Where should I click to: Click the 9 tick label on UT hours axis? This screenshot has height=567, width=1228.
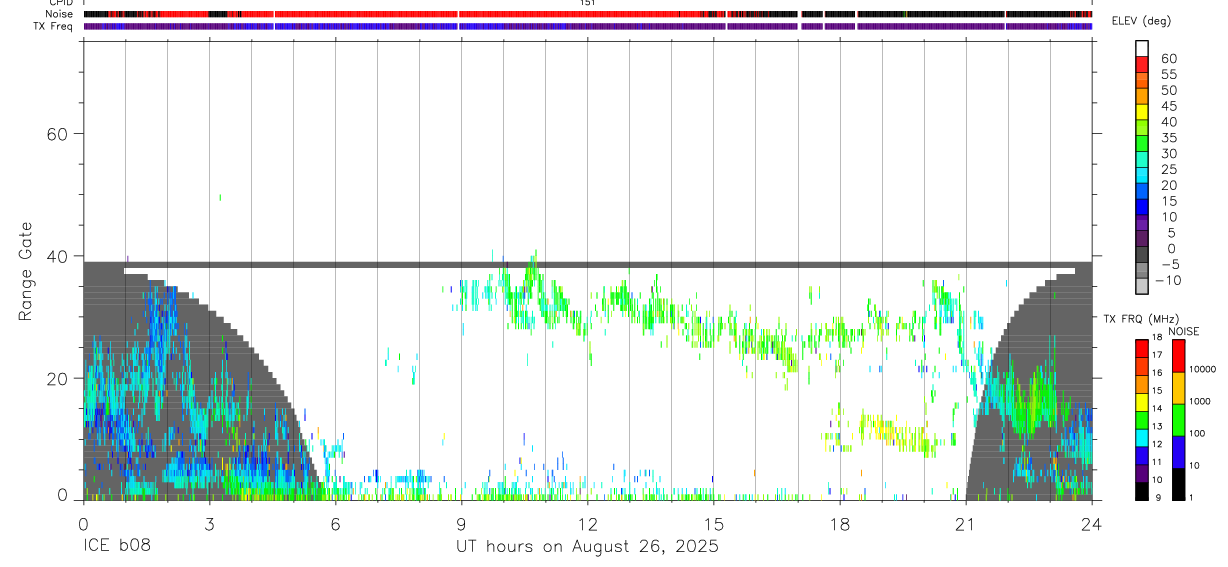pos(461,524)
